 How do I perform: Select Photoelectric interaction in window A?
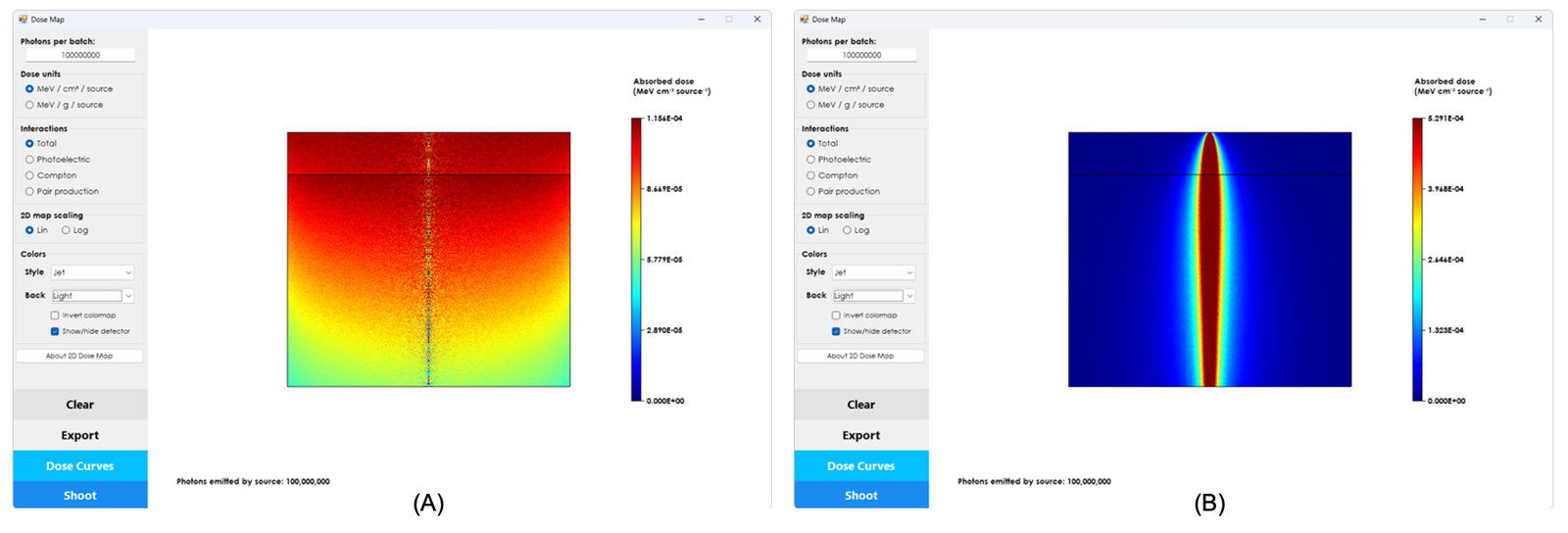pyautogui.click(x=58, y=160)
